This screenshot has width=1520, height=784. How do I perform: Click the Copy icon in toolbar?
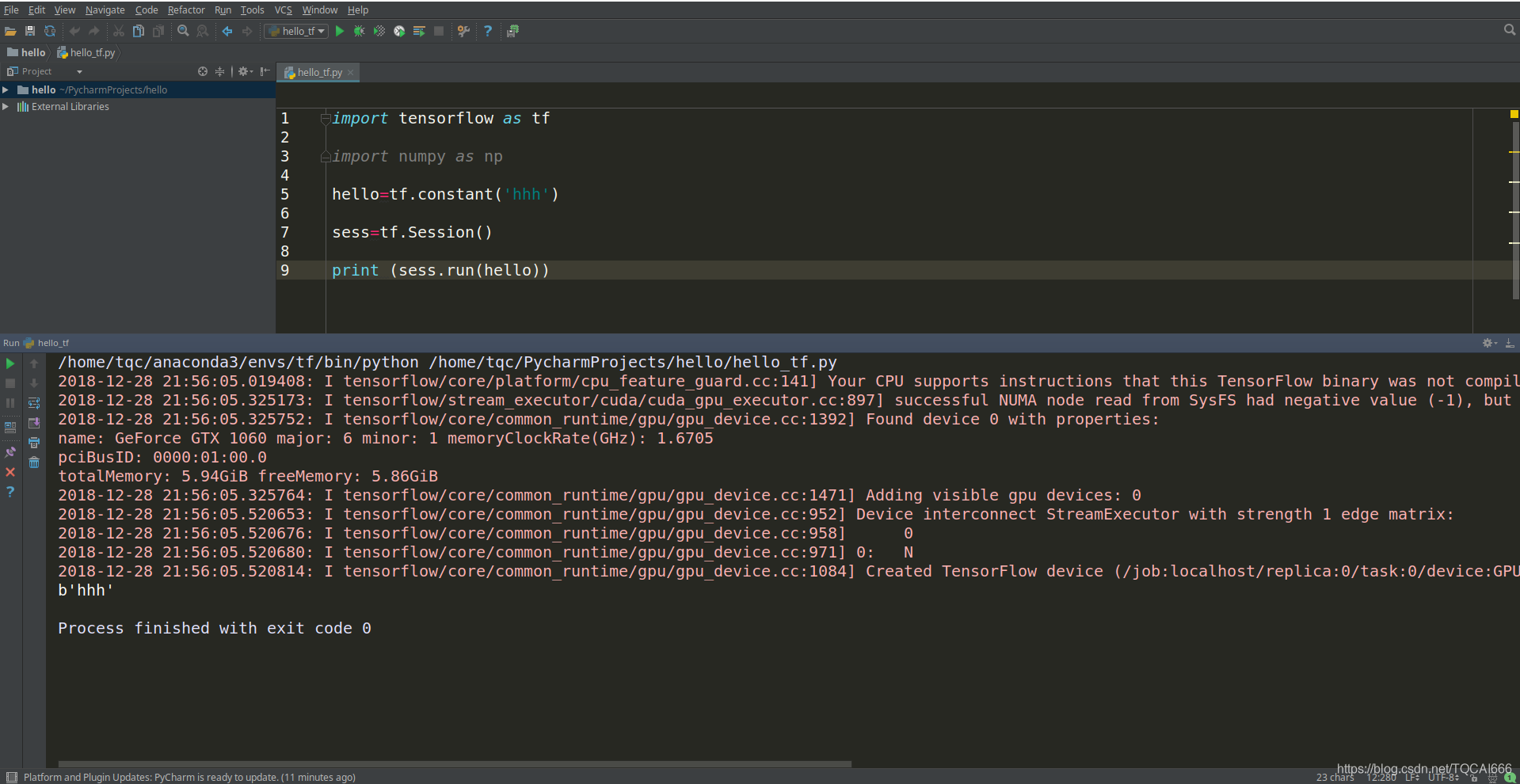[x=139, y=31]
